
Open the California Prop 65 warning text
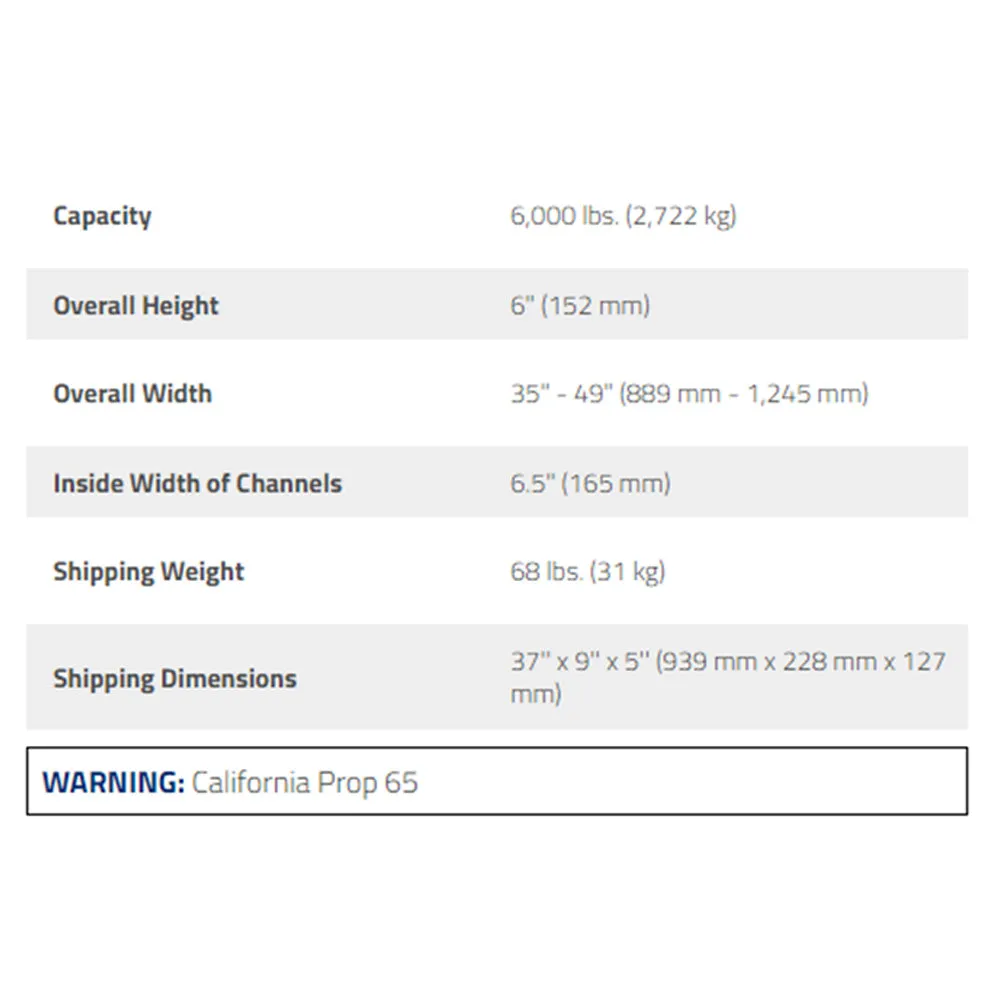(305, 783)
